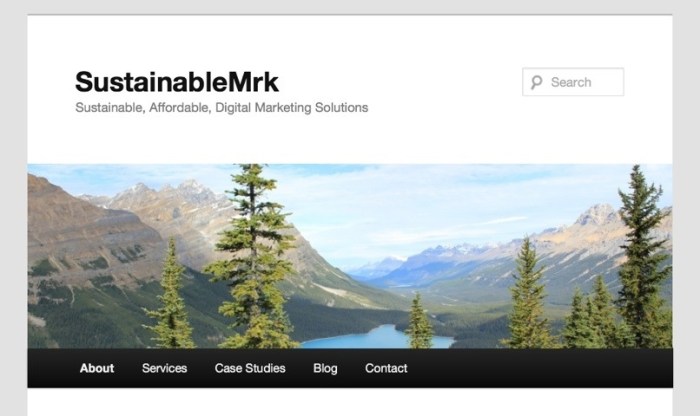This screenshot has width=700, height=416.
Task: Select the Contact menu item
Action: (x=386, y=368)
